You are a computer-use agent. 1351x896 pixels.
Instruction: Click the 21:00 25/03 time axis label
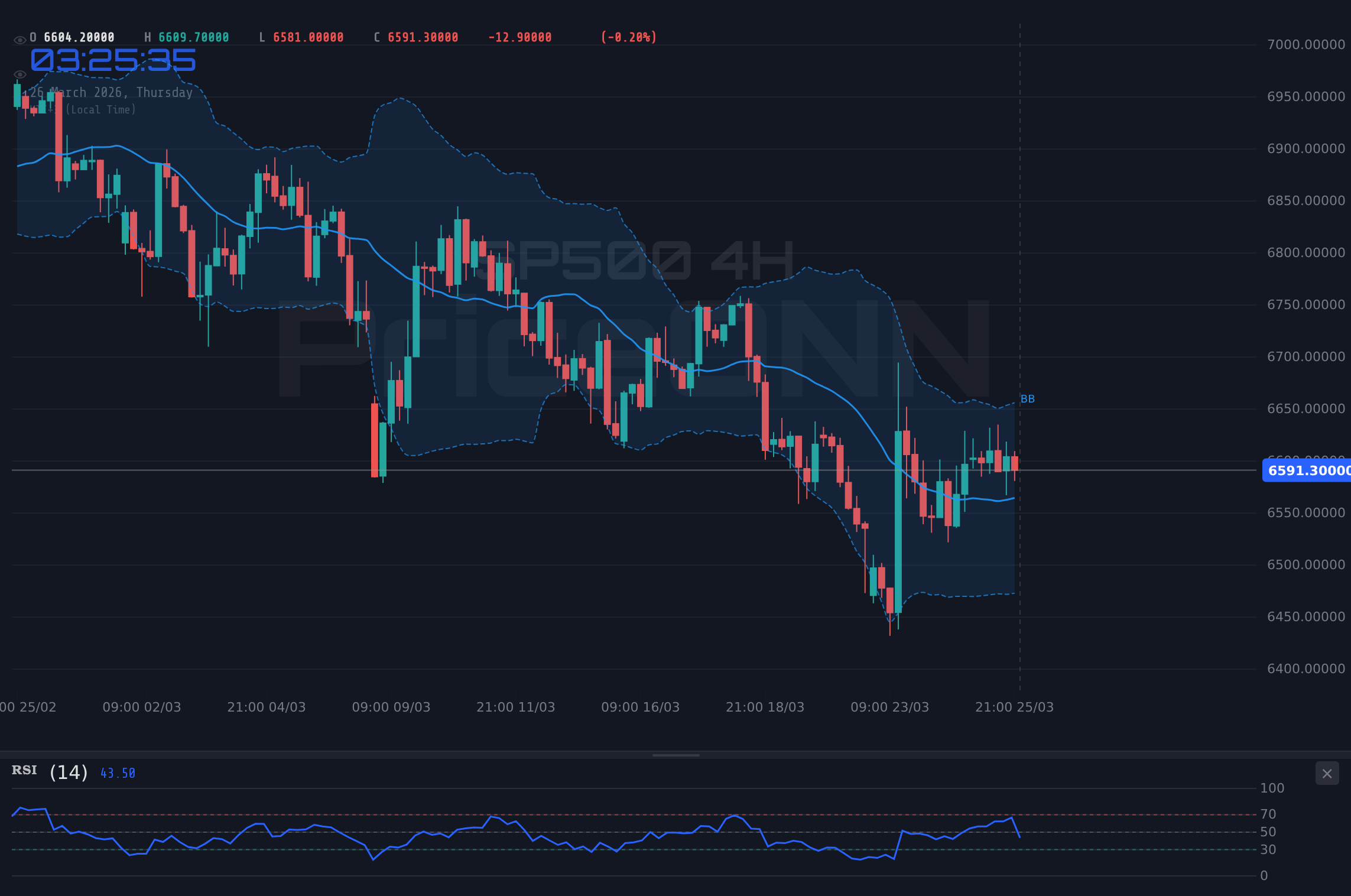click(1013, 707)
